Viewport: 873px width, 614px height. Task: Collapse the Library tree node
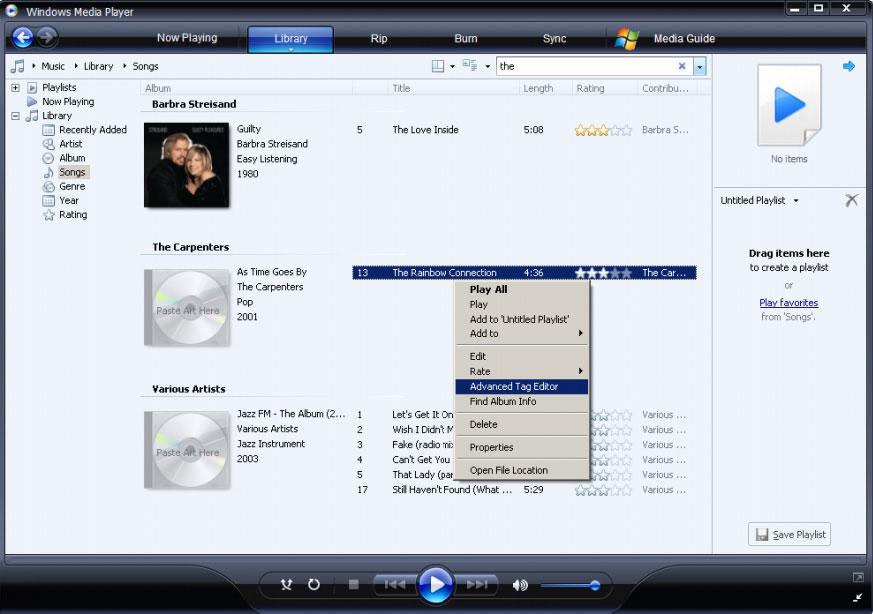(16, 116)
